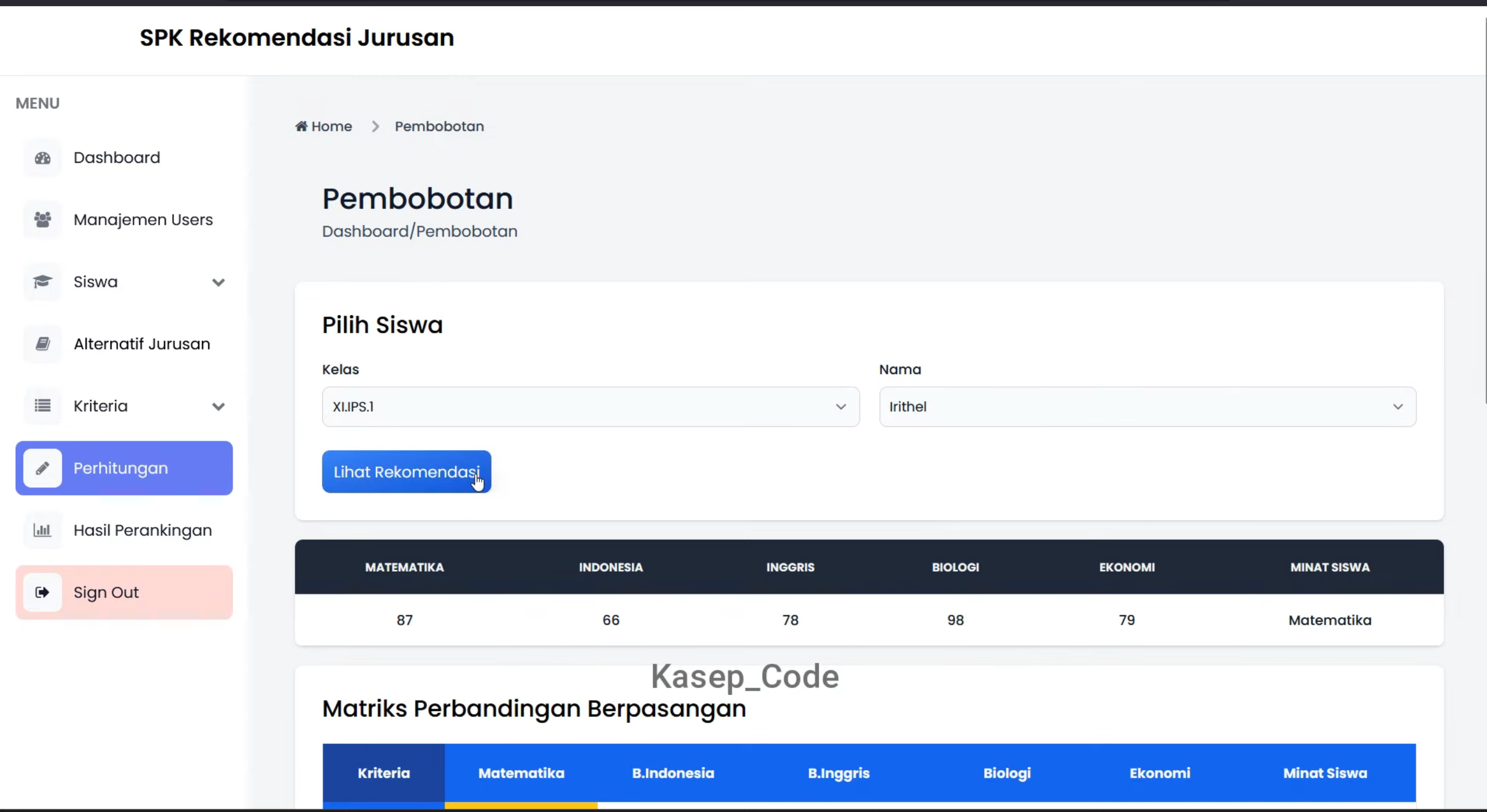Click the Matematika score 87
Viewport: 1487px width, 812px height.
tap(404, 620)
